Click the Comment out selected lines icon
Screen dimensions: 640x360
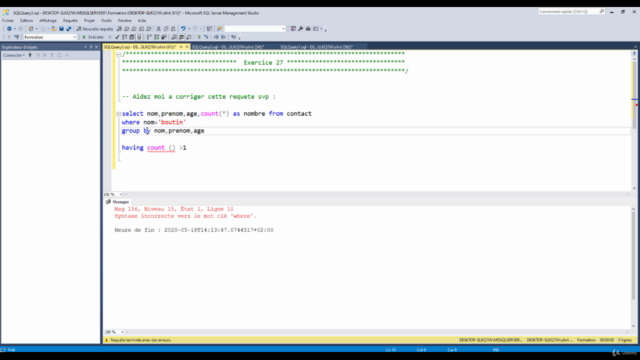tap(199, 37)
